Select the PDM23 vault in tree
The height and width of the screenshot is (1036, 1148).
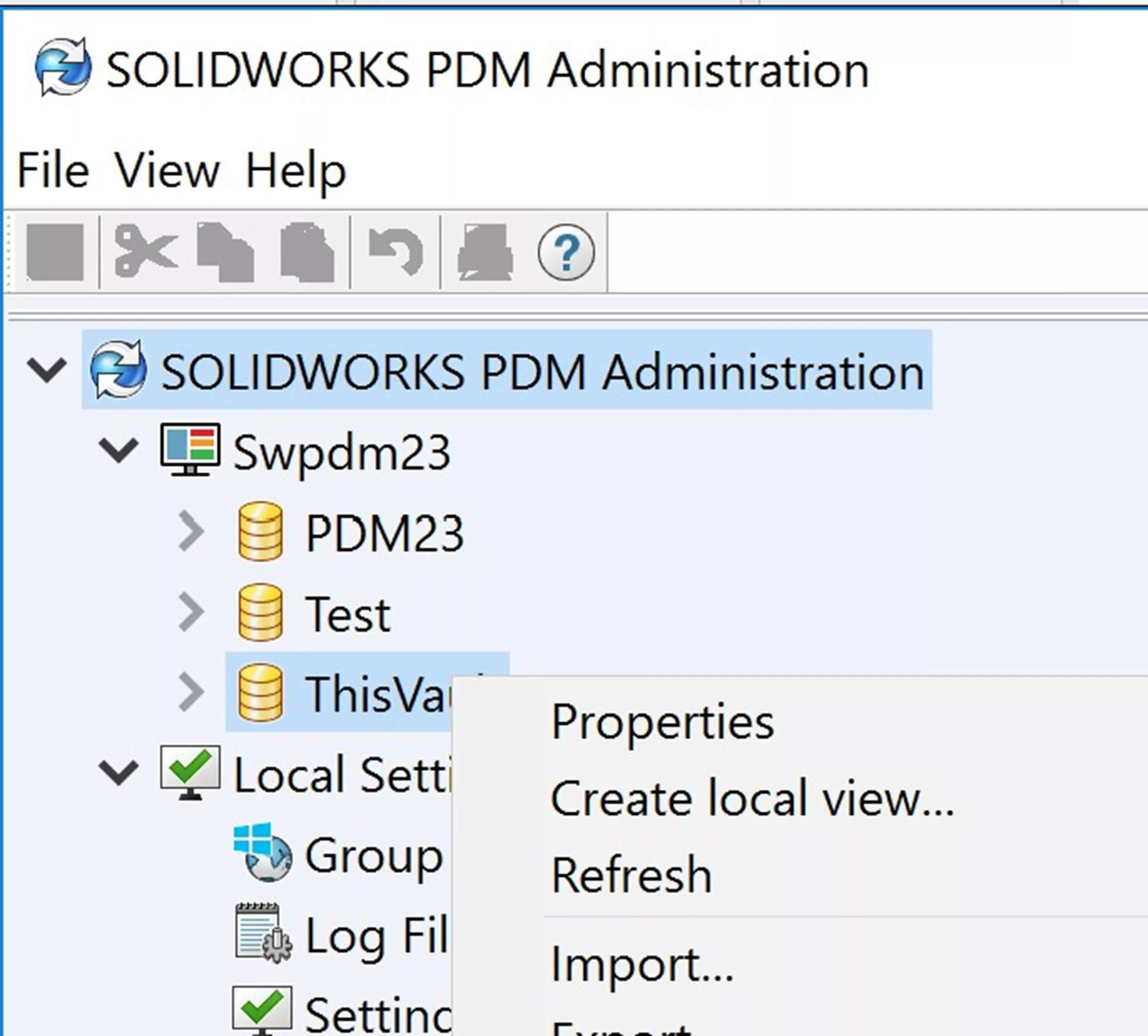385,533
